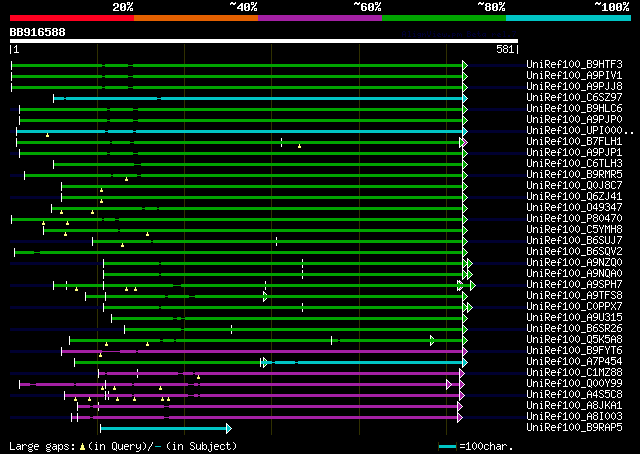Select hit label UniRef100_A9NQA0
Screen dimensions: 640x454
tap(574, 274)
